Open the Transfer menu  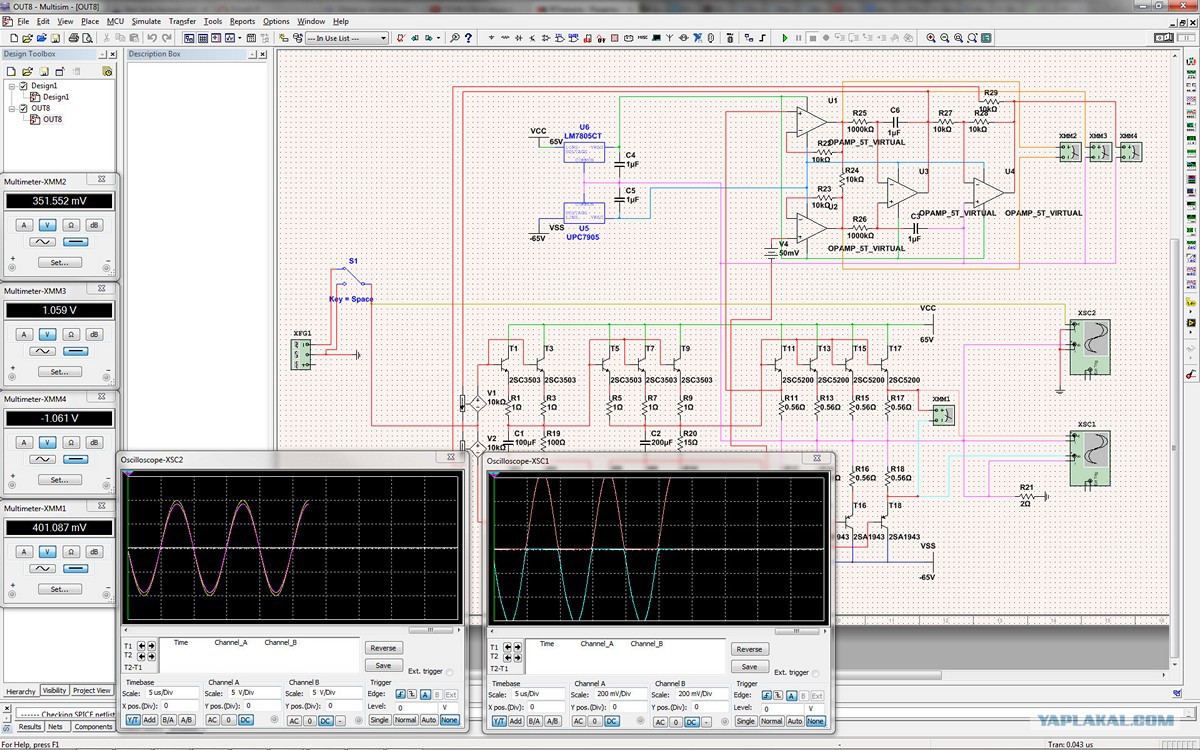point(183,21)
